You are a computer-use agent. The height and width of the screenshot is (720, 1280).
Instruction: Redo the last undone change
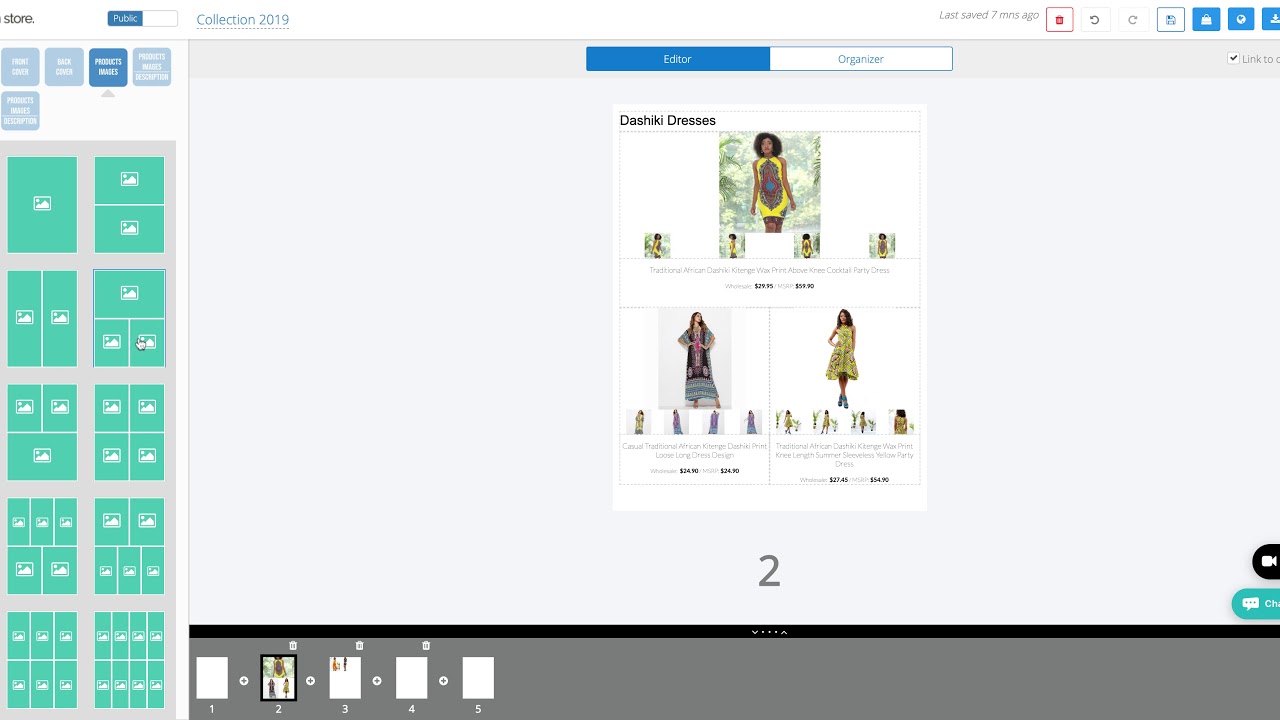(1132, 19)
